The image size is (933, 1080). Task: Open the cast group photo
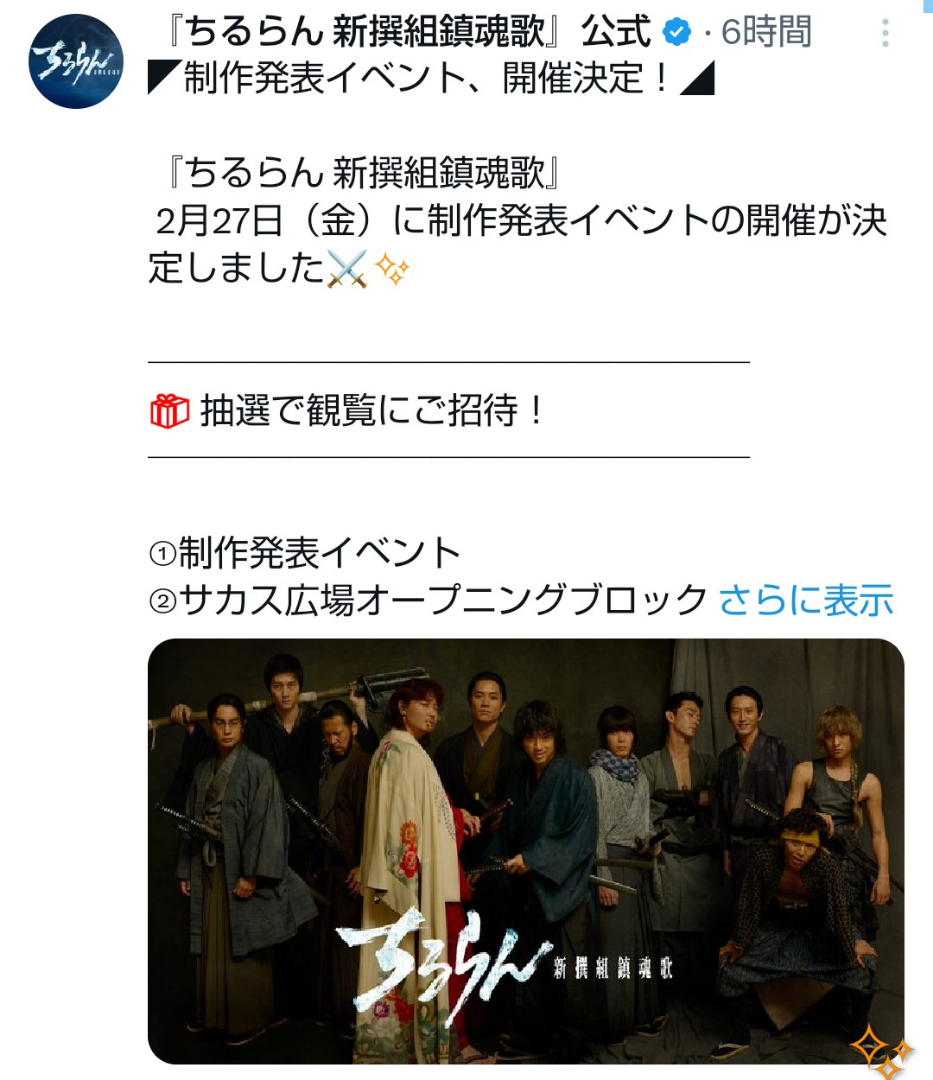(x=526, y=851)
